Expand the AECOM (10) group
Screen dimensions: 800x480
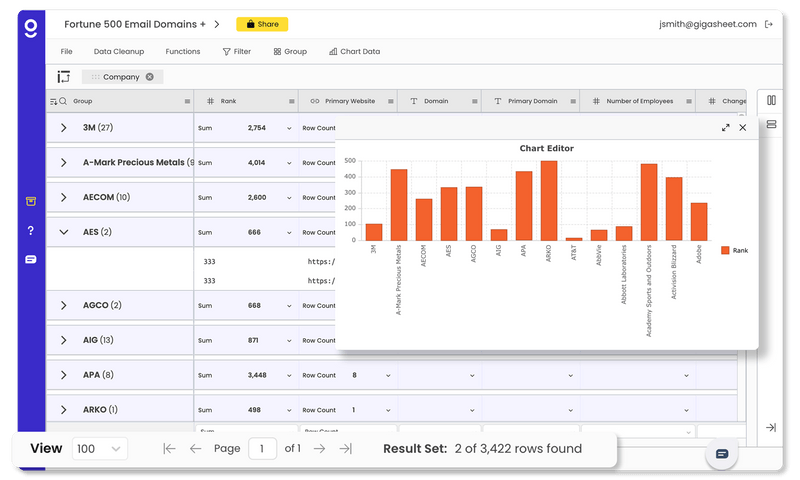coord(63,197)
